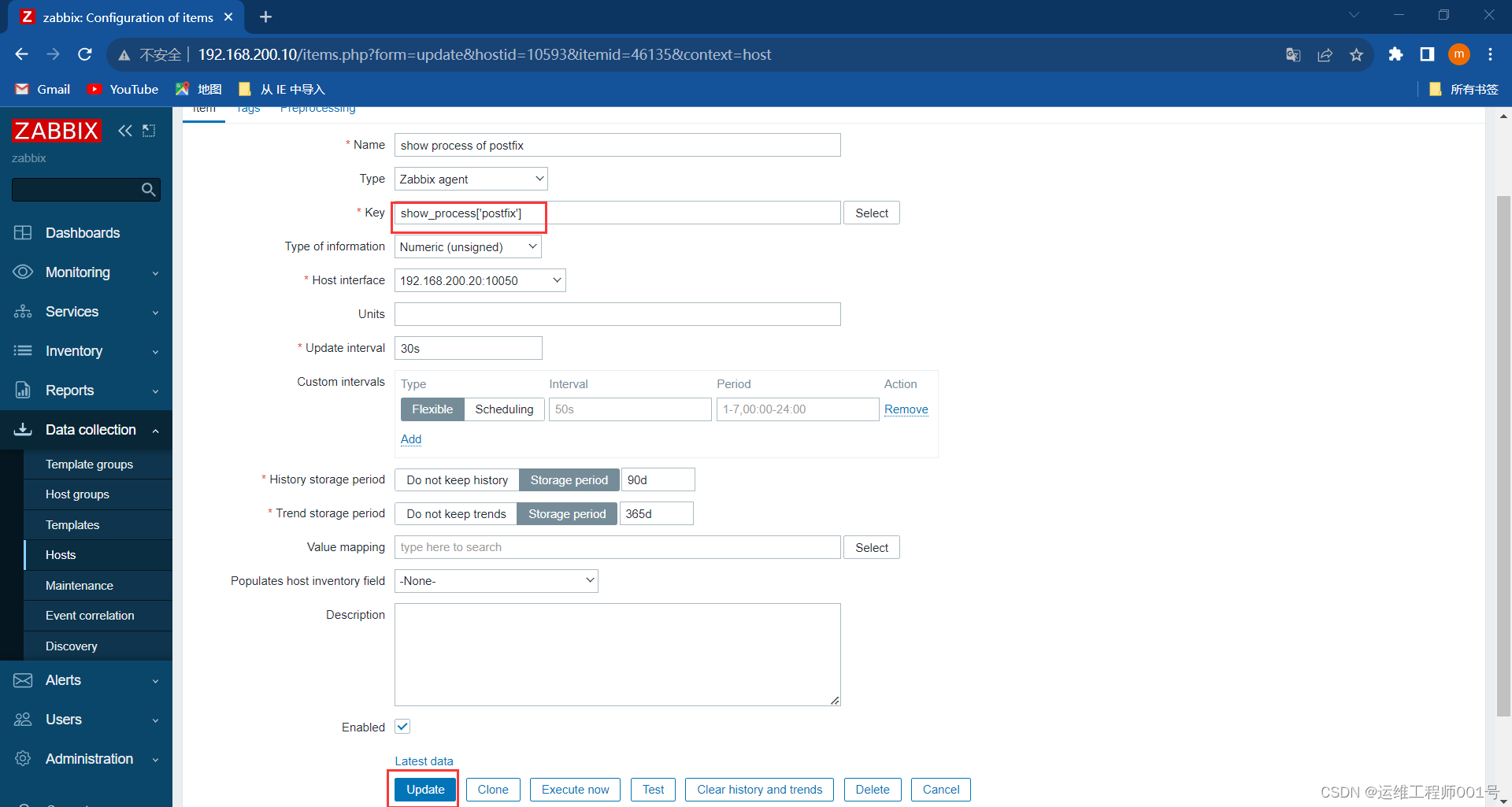The image size is (1512, 807).
Task: Go back with browser back arrow
Action: (22, 54)
